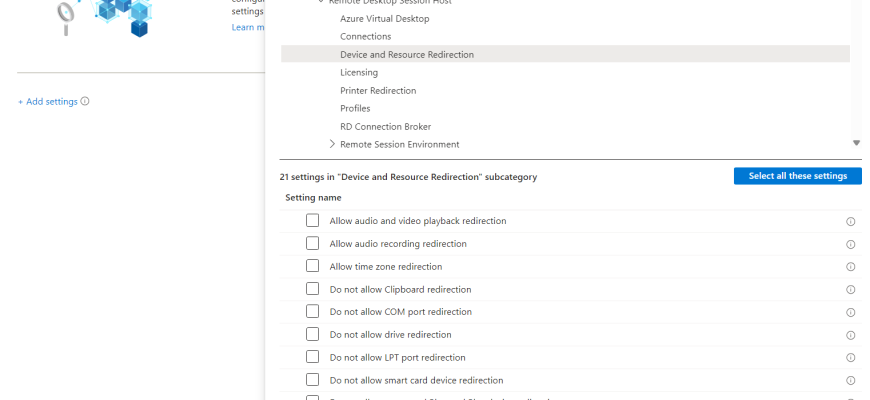
Task: Enable Allow time zone redirection checkbox
Action: (x=313, y=266)
